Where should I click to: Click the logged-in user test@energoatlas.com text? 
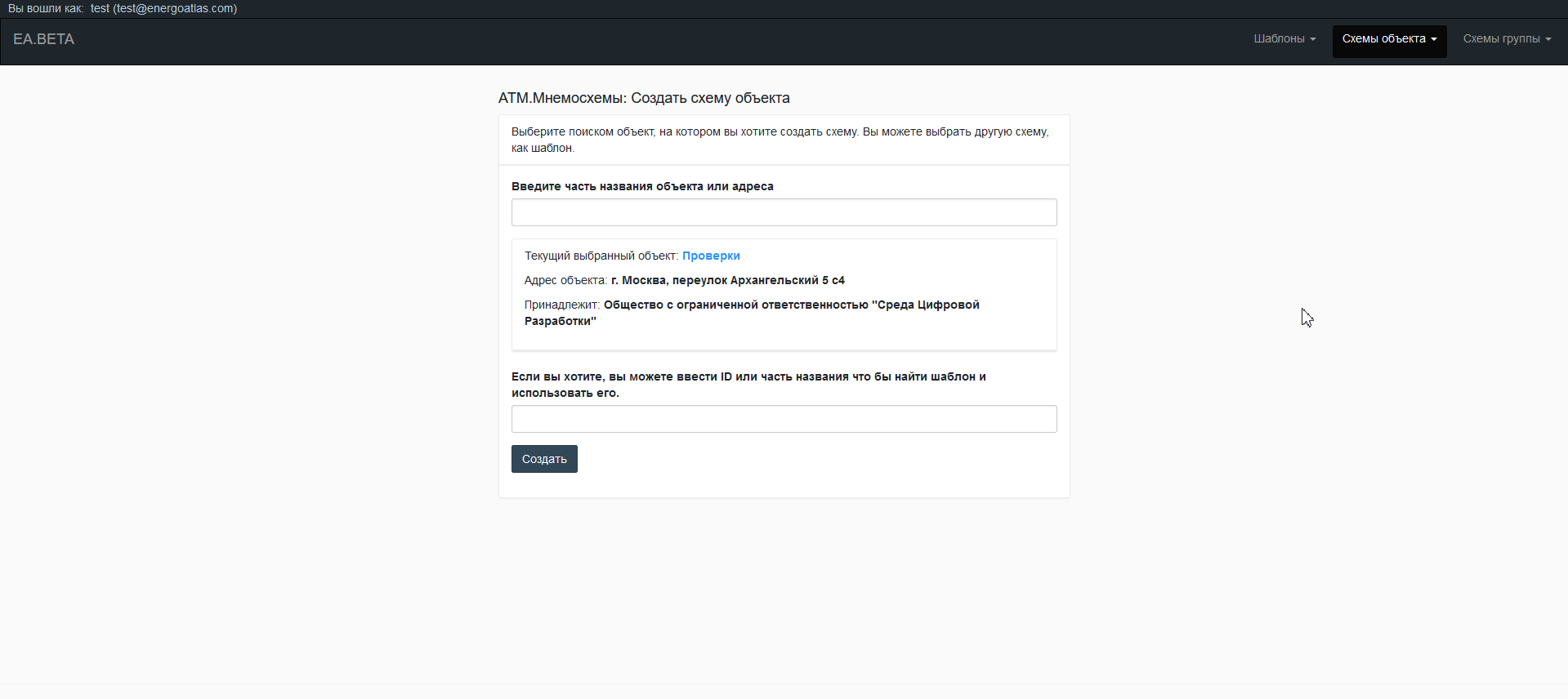(163, 8)
